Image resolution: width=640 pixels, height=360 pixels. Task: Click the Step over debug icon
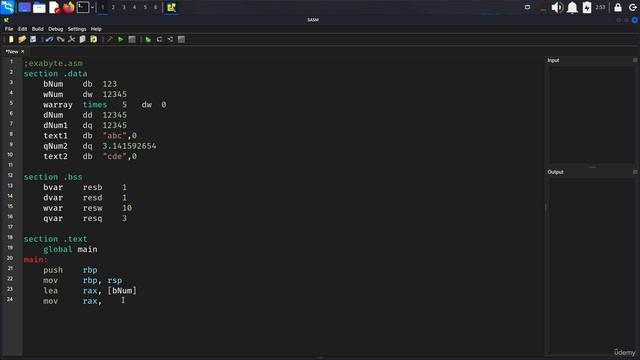point(159,40)
